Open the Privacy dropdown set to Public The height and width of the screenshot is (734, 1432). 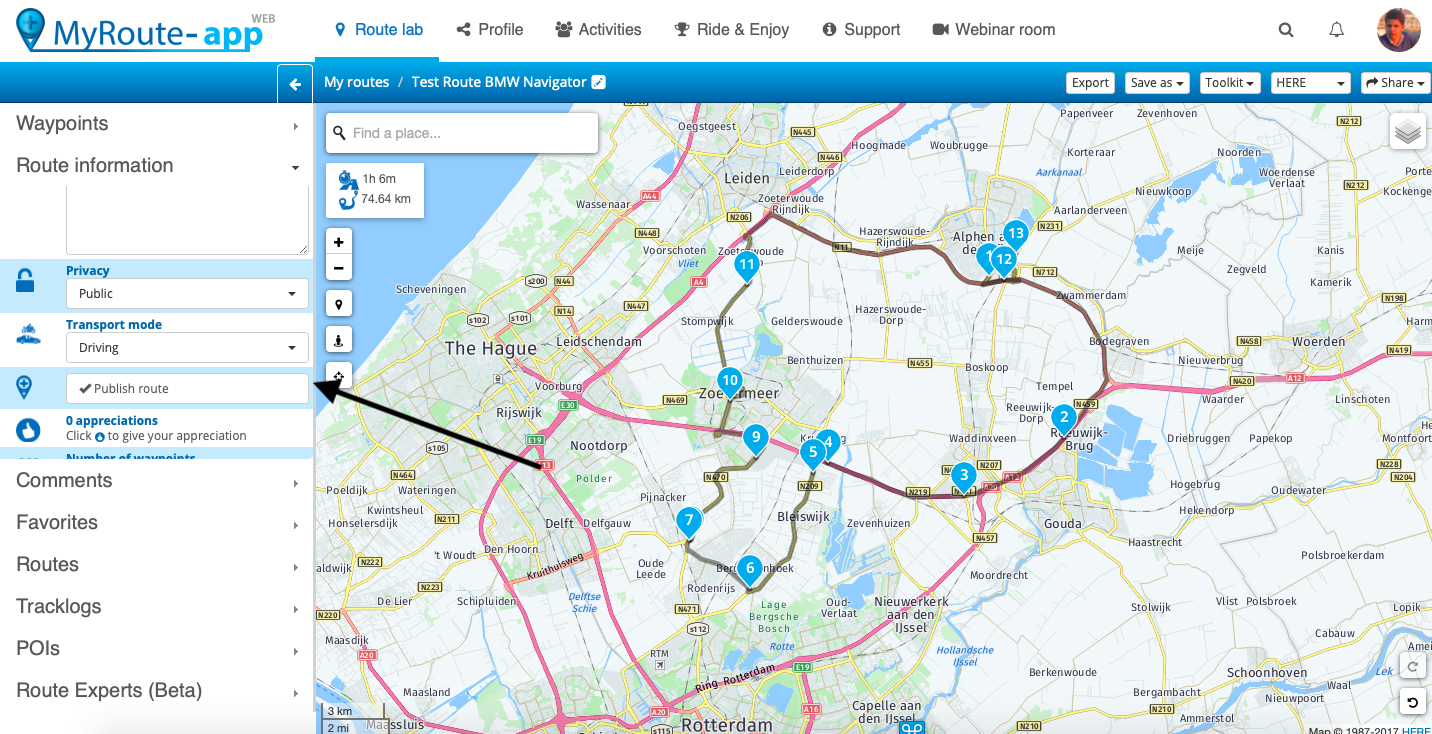pos(187,294)
